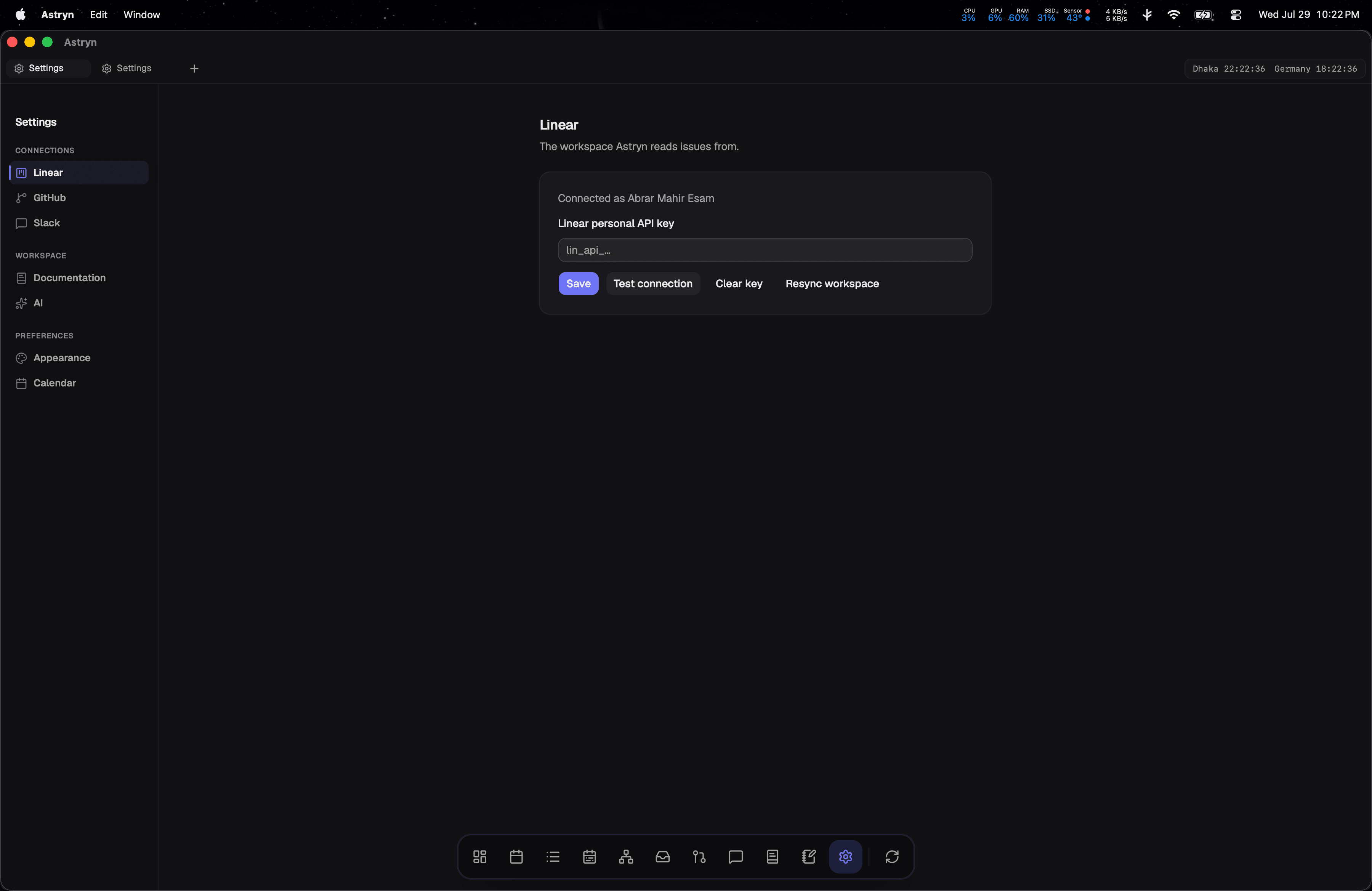The height and width of the screenshot is (891, 1372).
Task: Click the GPU 6% usage indicator
Action: 994,15
